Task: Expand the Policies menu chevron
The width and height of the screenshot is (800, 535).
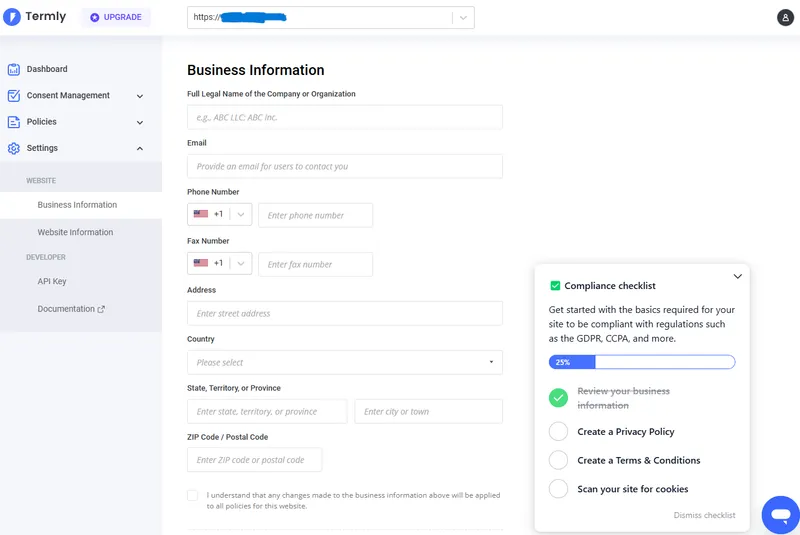Action: point(140,122)
